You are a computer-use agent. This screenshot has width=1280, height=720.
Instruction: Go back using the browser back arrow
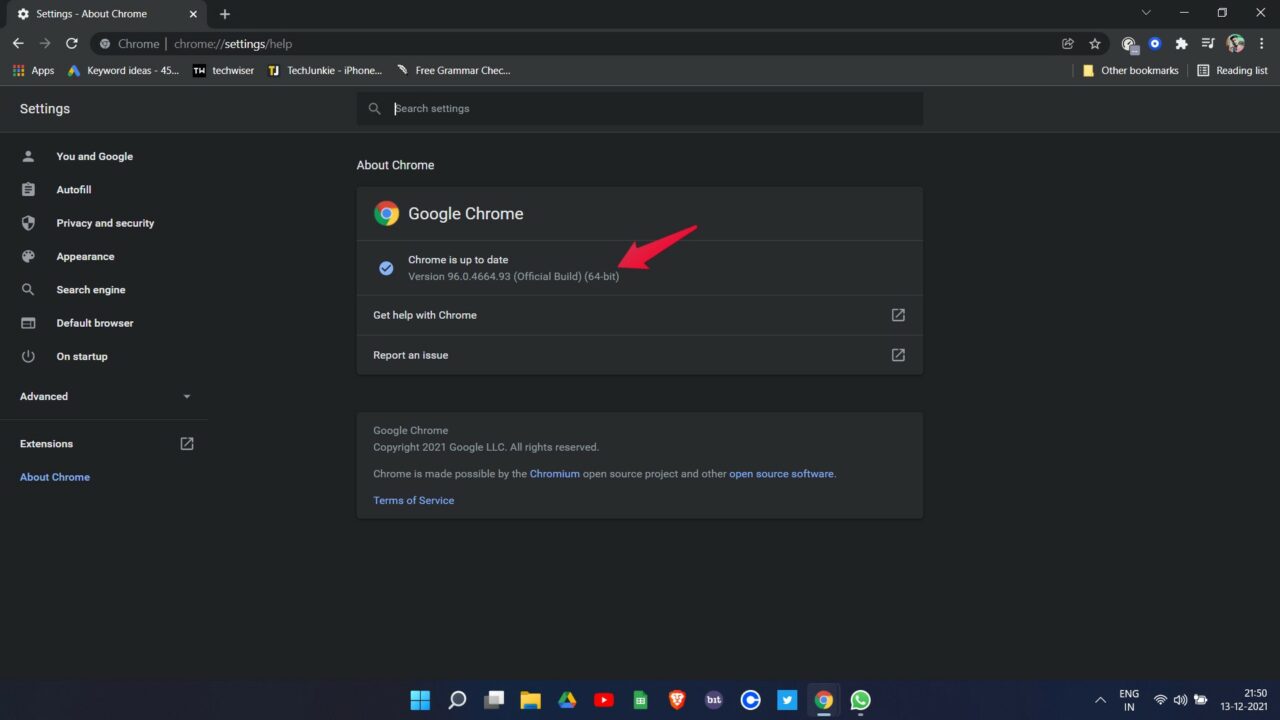click(18, 44)
